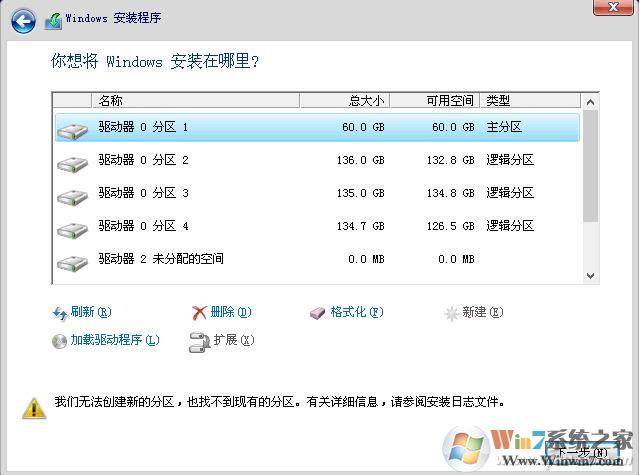Click the 删除(D) link

coord(231,312)
